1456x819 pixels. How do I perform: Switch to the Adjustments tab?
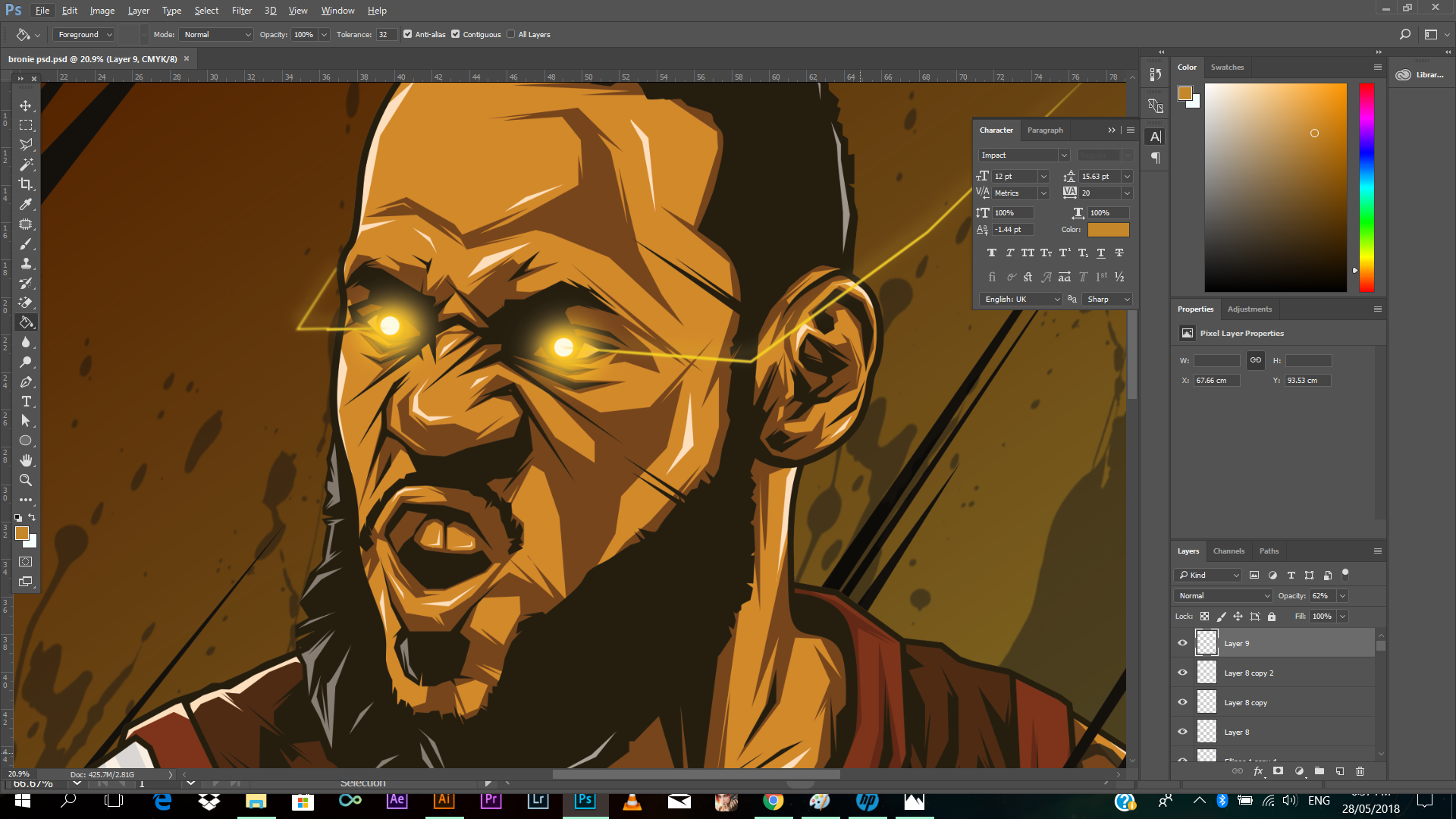[x=1250, y=309]
